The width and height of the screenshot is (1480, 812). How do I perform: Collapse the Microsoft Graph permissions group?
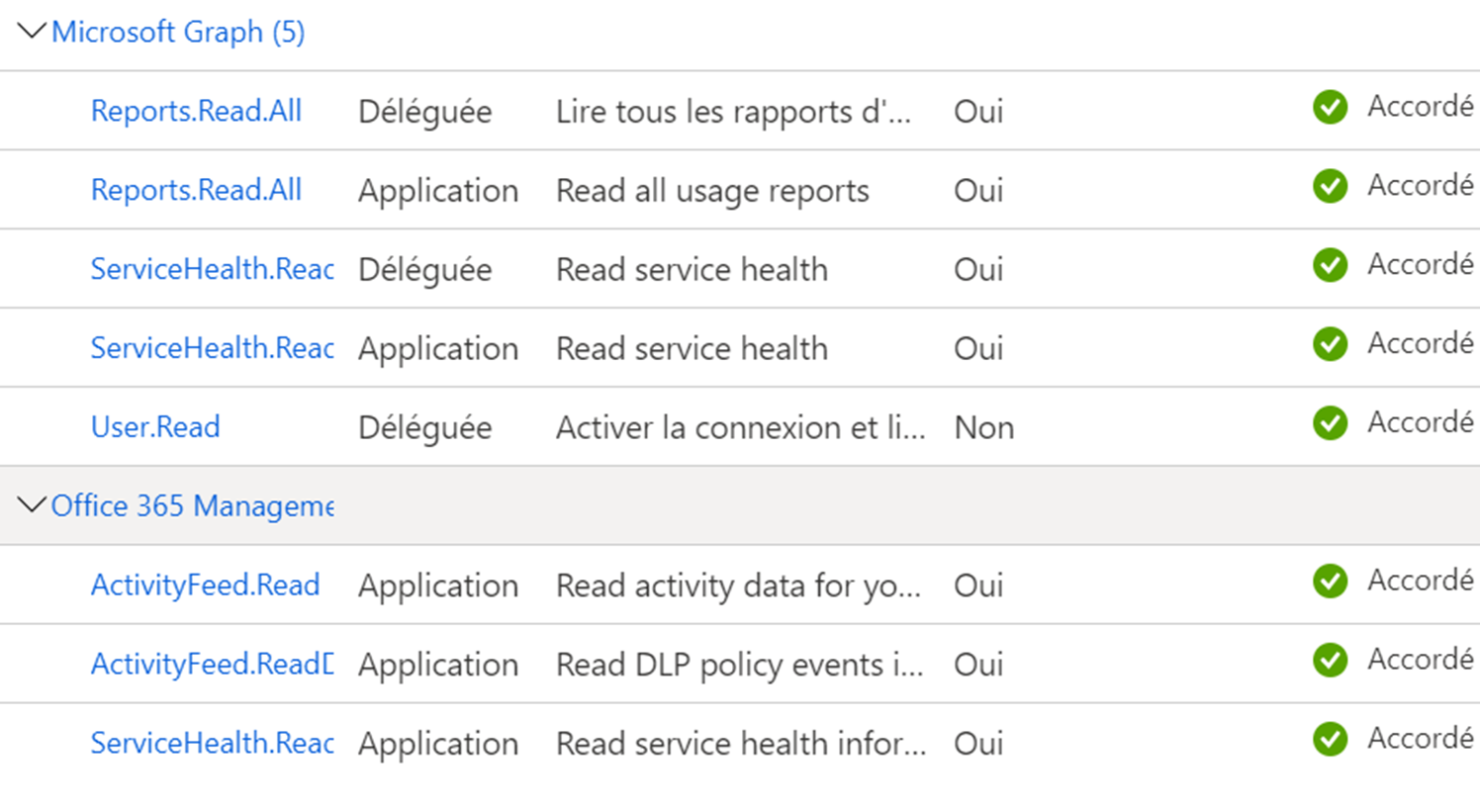point(31,31)
